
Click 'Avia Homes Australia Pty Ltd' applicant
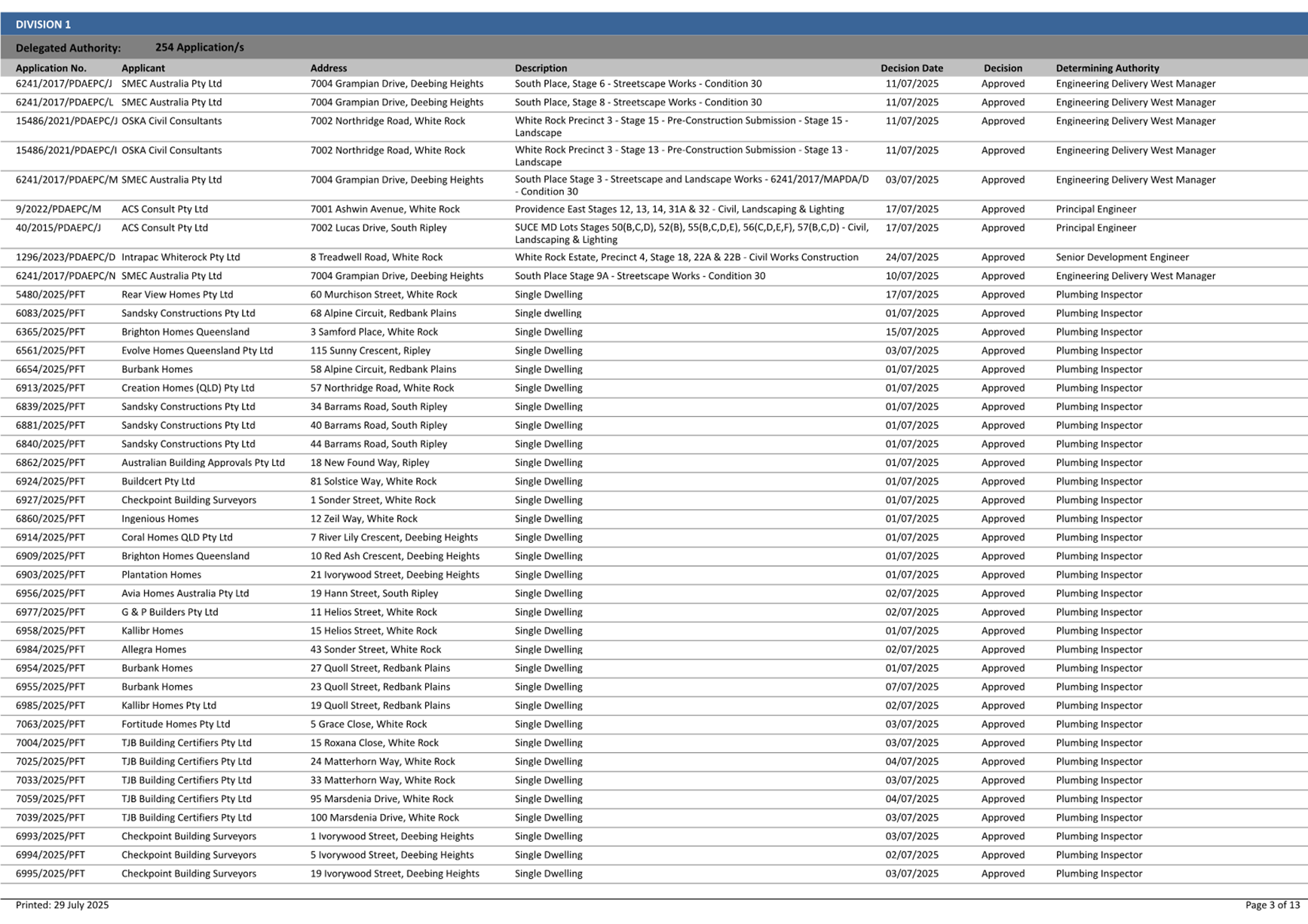point(185,594)
